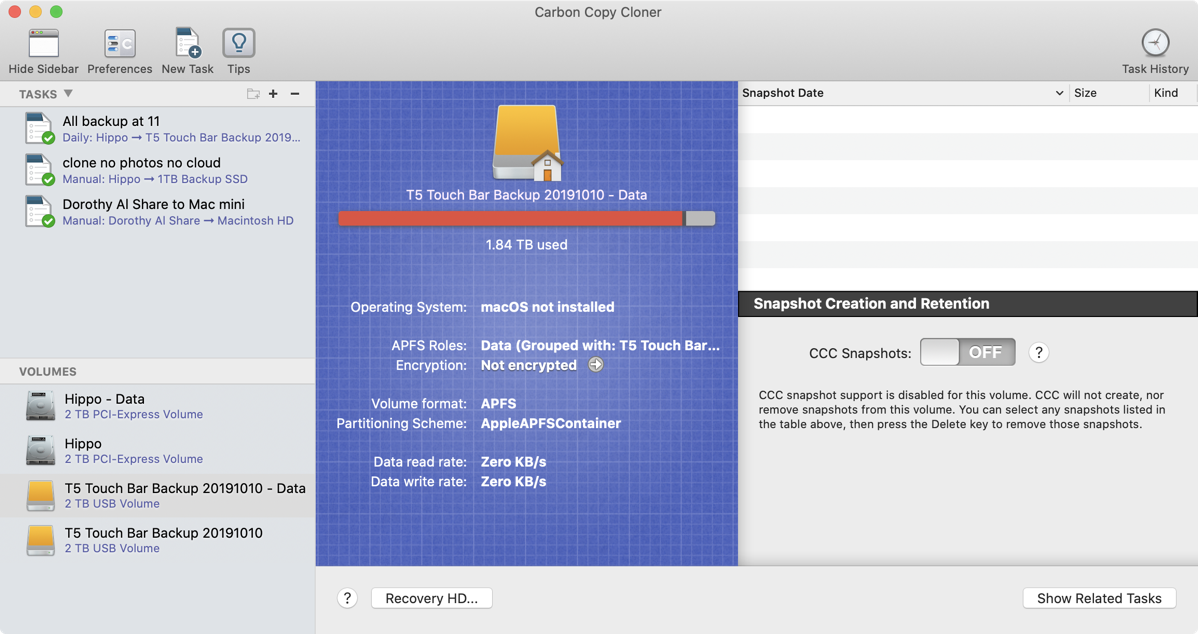Select the 'All backup at 11' task

point(160,129)
